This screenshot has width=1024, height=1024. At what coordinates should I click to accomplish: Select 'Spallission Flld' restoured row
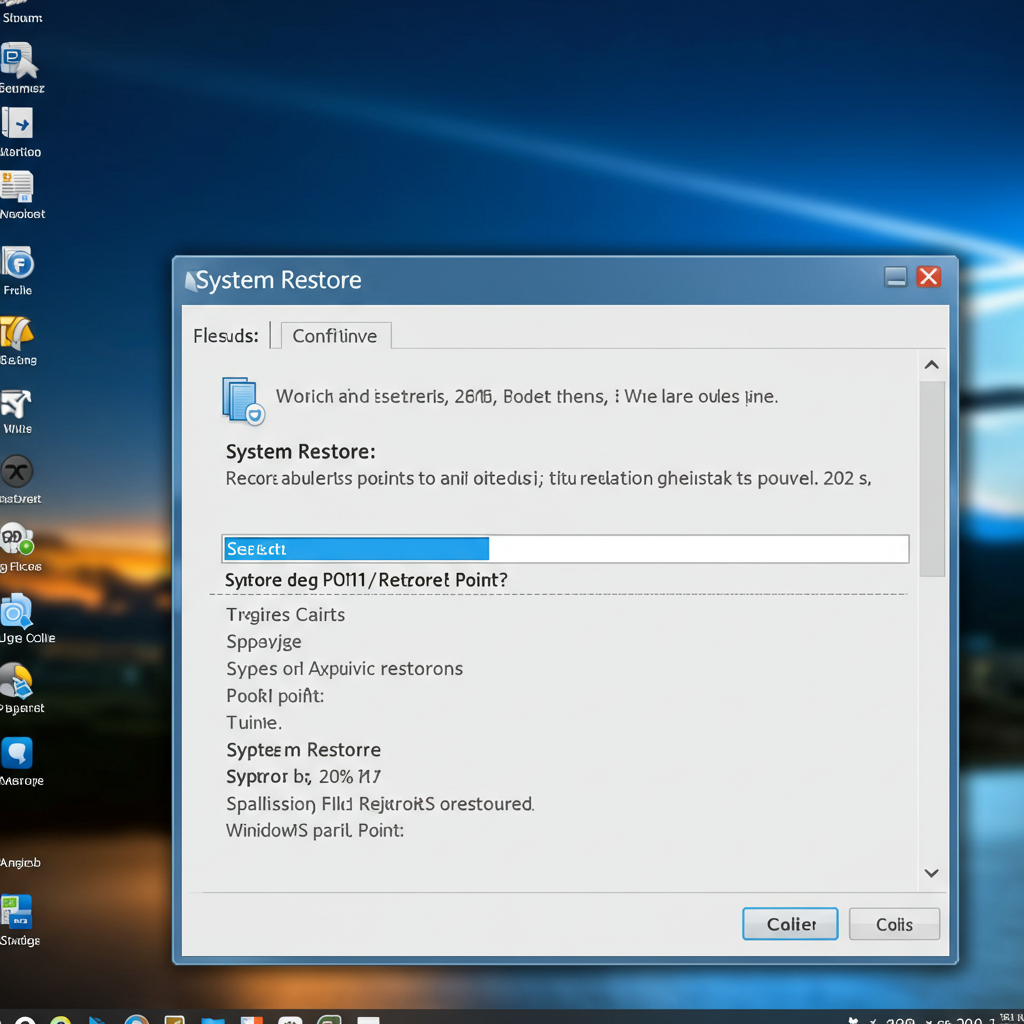(380, 804)
